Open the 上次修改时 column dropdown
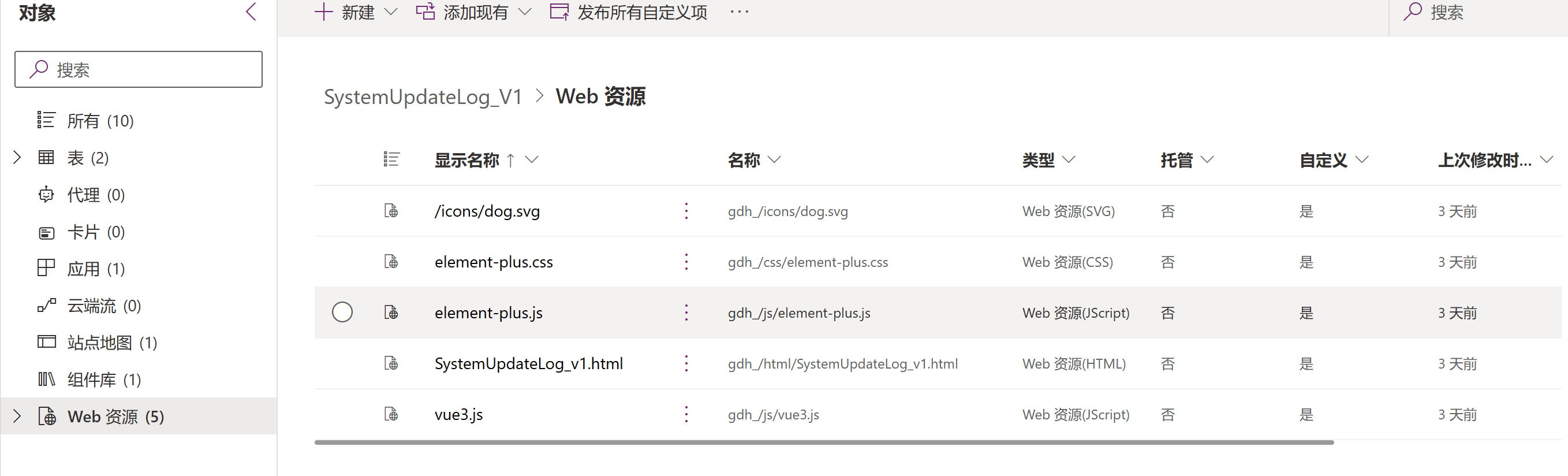1568x476 pixels. pyautogui.click(x=1546, y=159)
